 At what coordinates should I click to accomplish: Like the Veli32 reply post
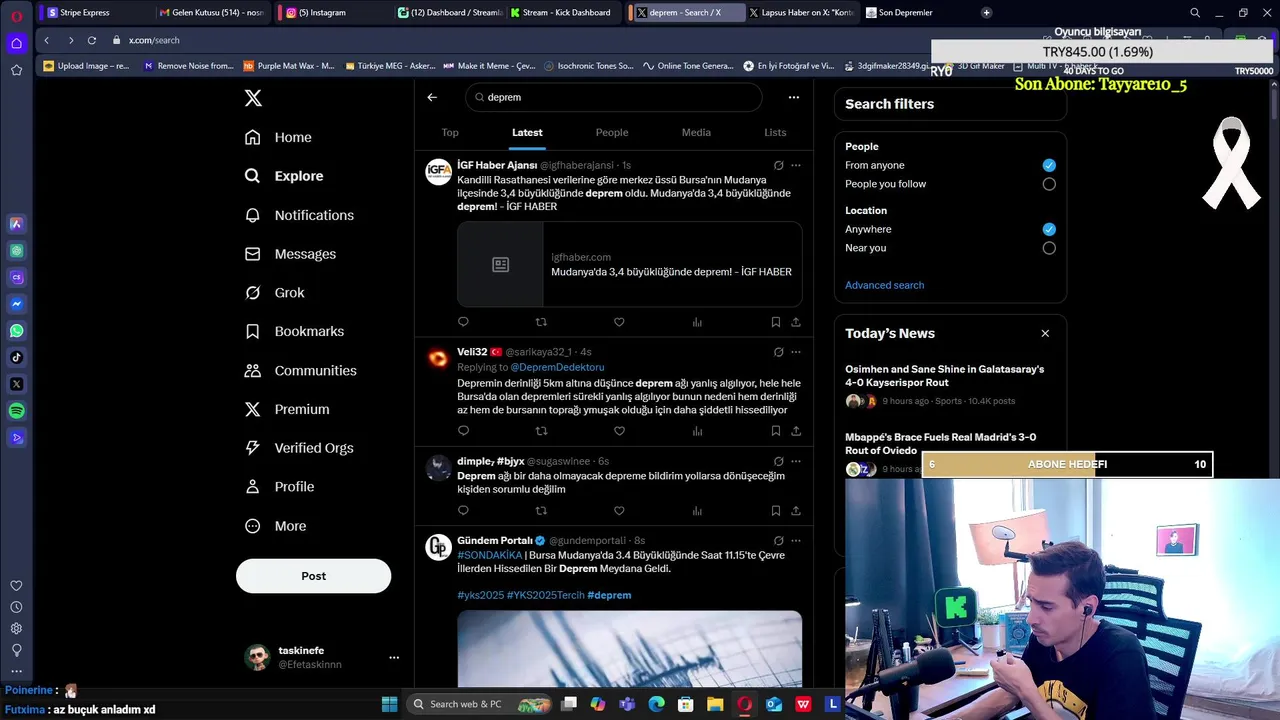click(x=619, y=431)
